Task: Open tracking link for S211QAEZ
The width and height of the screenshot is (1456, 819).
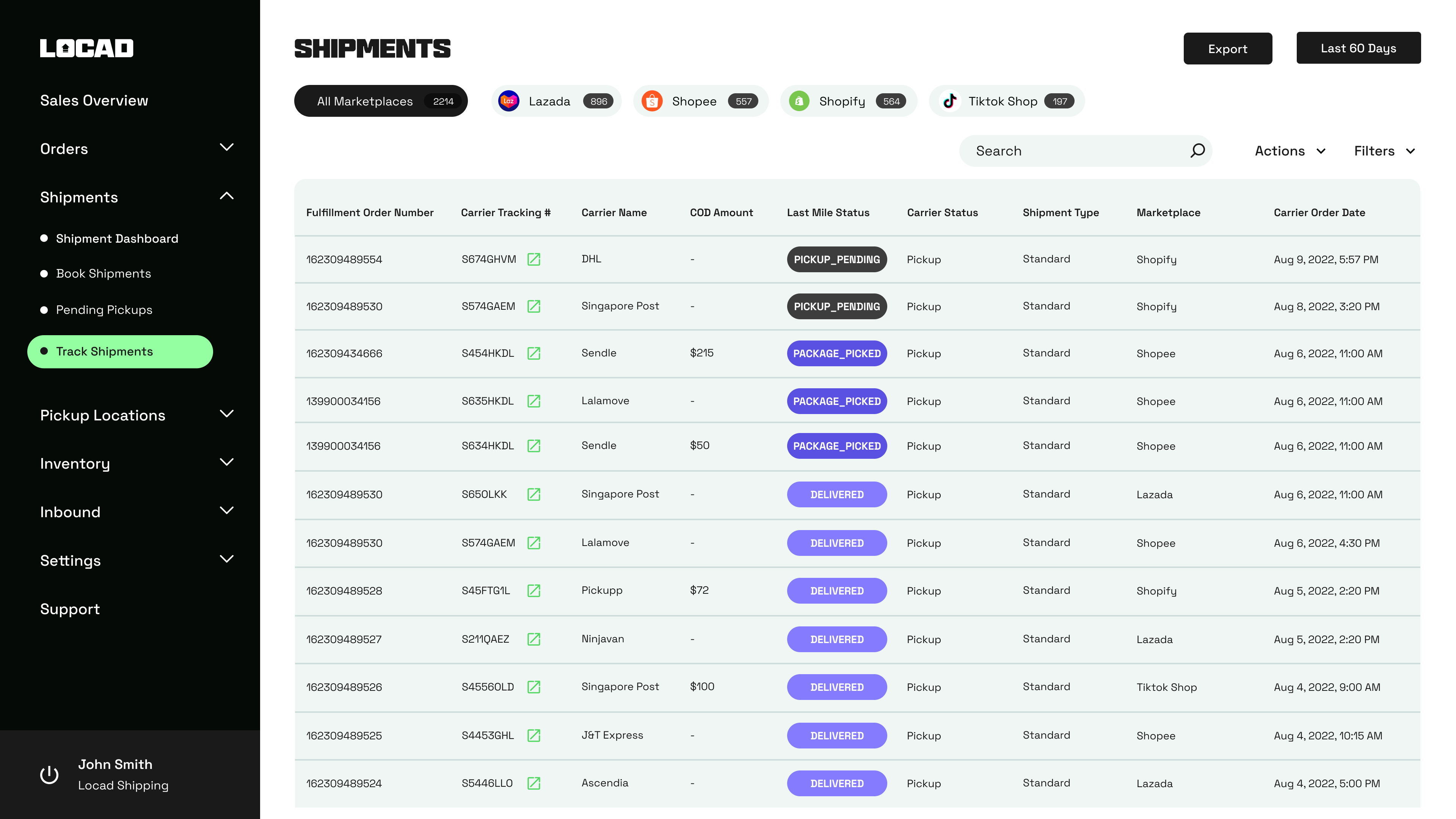Action: click(533, 639)
